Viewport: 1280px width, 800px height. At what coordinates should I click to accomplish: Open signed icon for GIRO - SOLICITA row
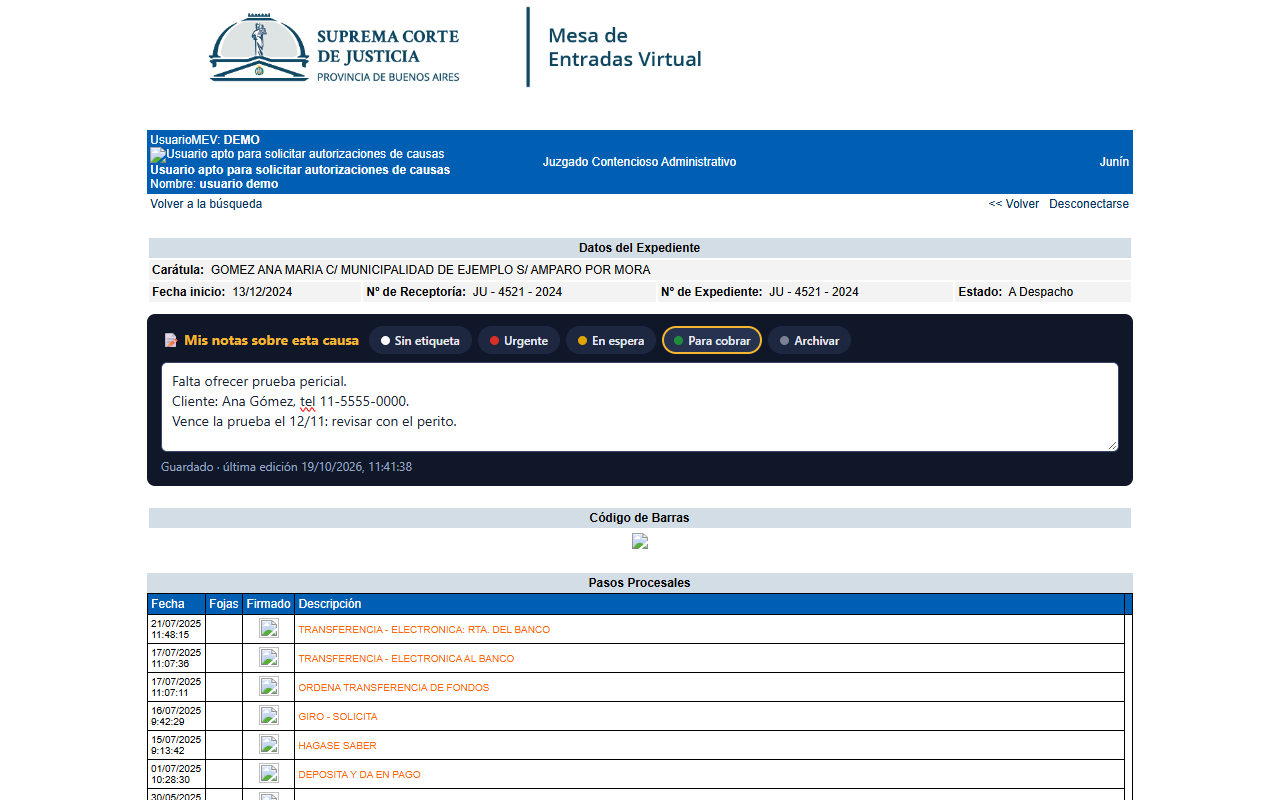tap(269, 716)
